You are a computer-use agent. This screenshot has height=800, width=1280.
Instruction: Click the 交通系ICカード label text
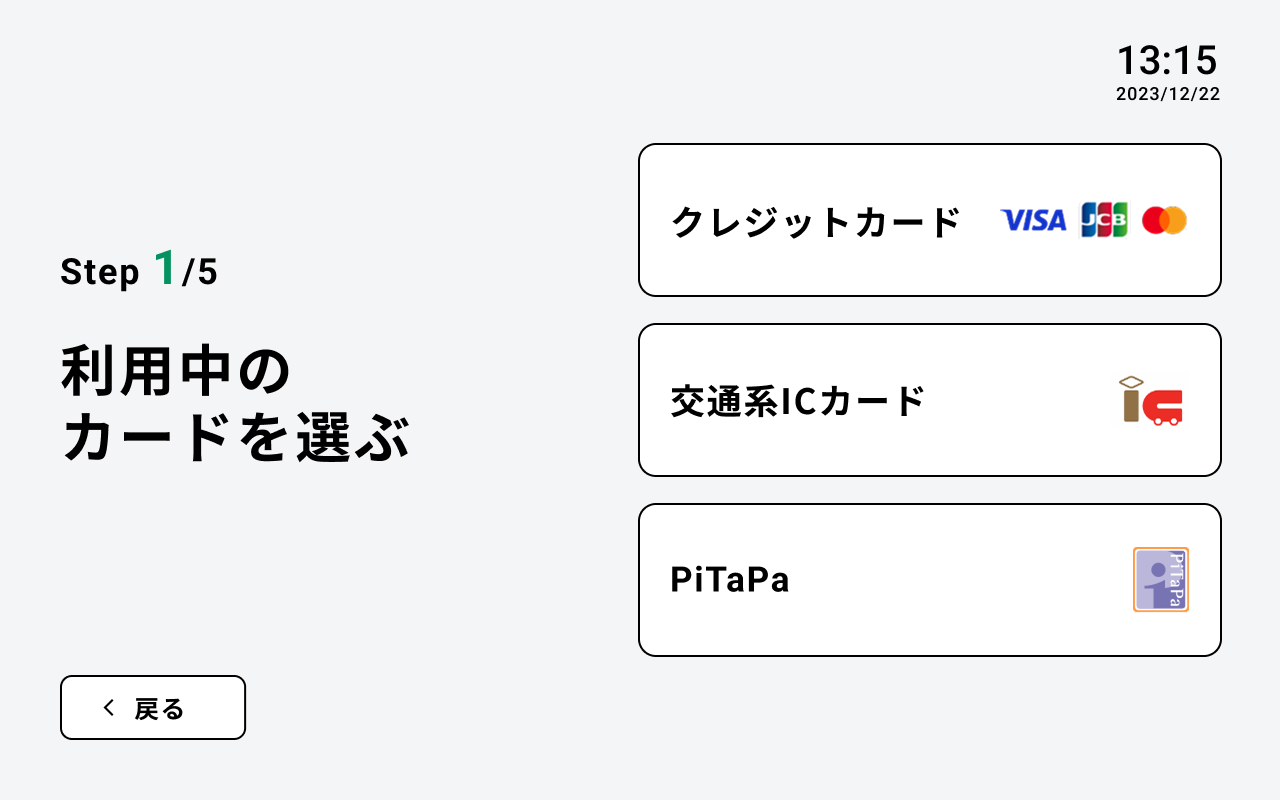pyautogui.click(x=798, y=401)
